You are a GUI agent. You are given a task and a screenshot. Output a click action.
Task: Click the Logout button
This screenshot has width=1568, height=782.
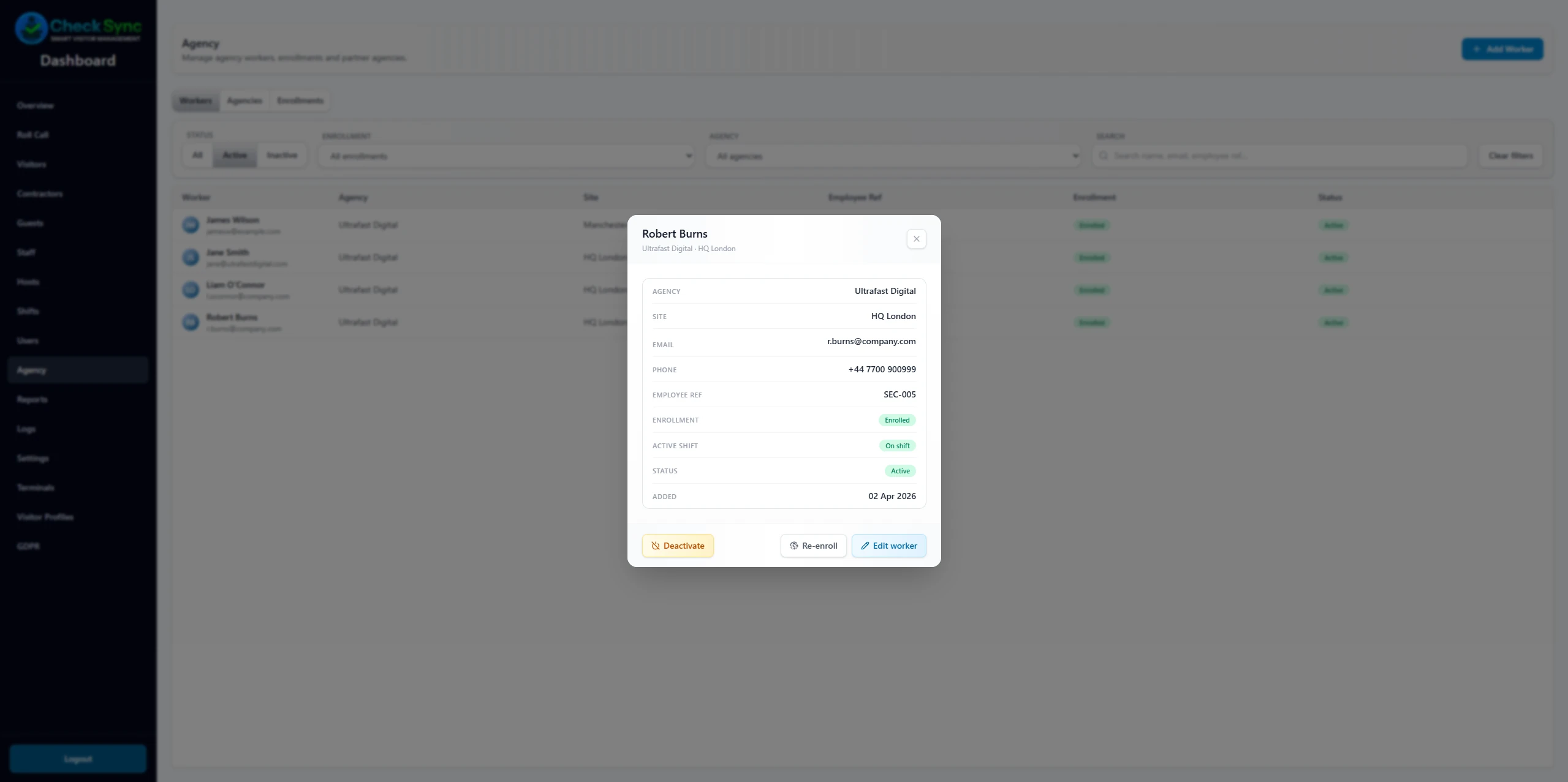point(78,759)
